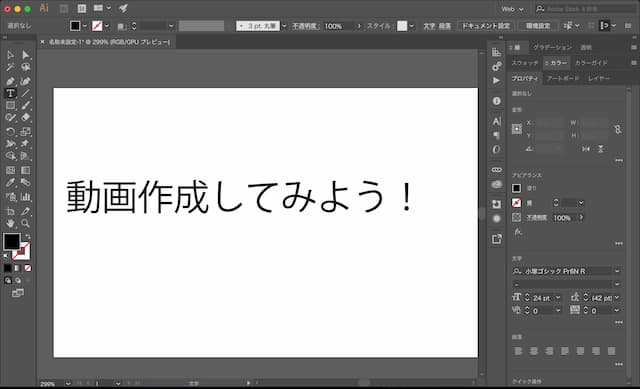
Task: Enable Draw Behind mode
Action: pyautogui.click(x=18, y=280)
